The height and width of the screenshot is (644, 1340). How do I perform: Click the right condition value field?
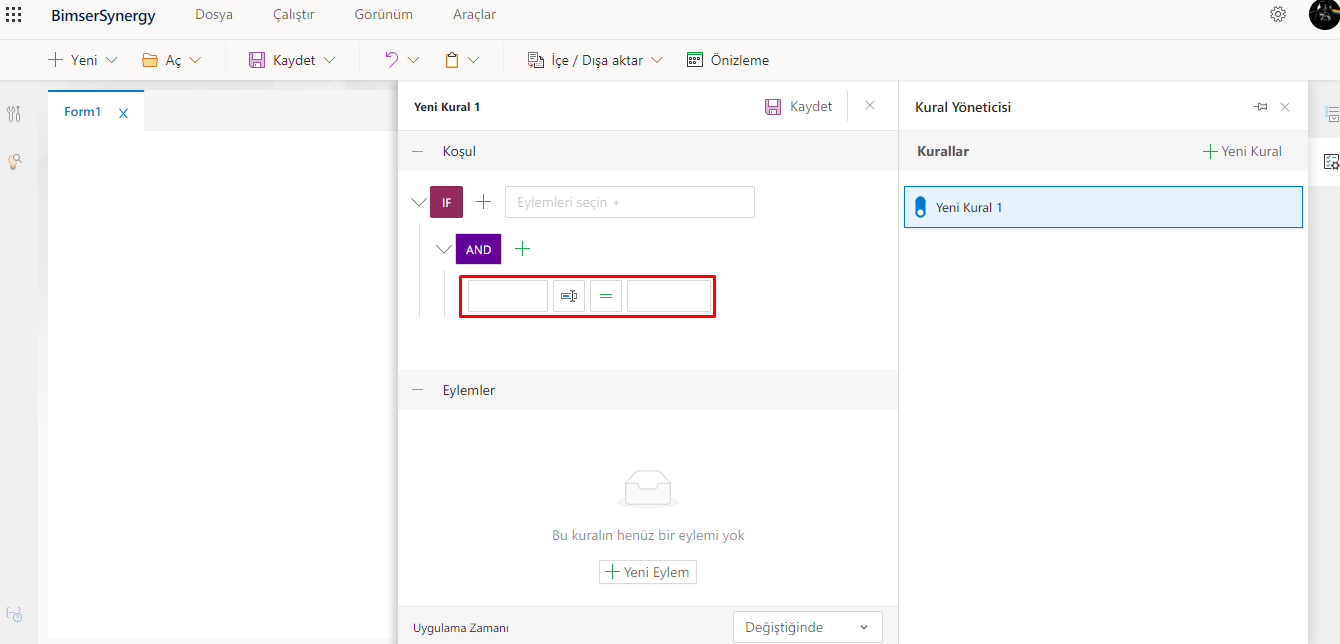(669, 296)
